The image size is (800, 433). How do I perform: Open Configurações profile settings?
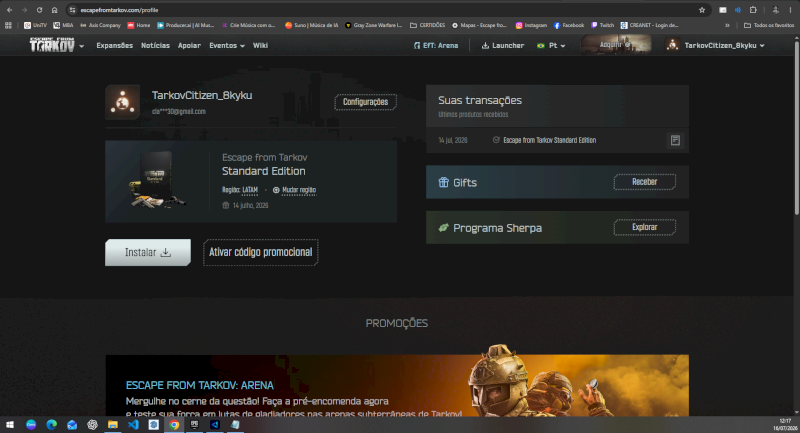point(365,102)
